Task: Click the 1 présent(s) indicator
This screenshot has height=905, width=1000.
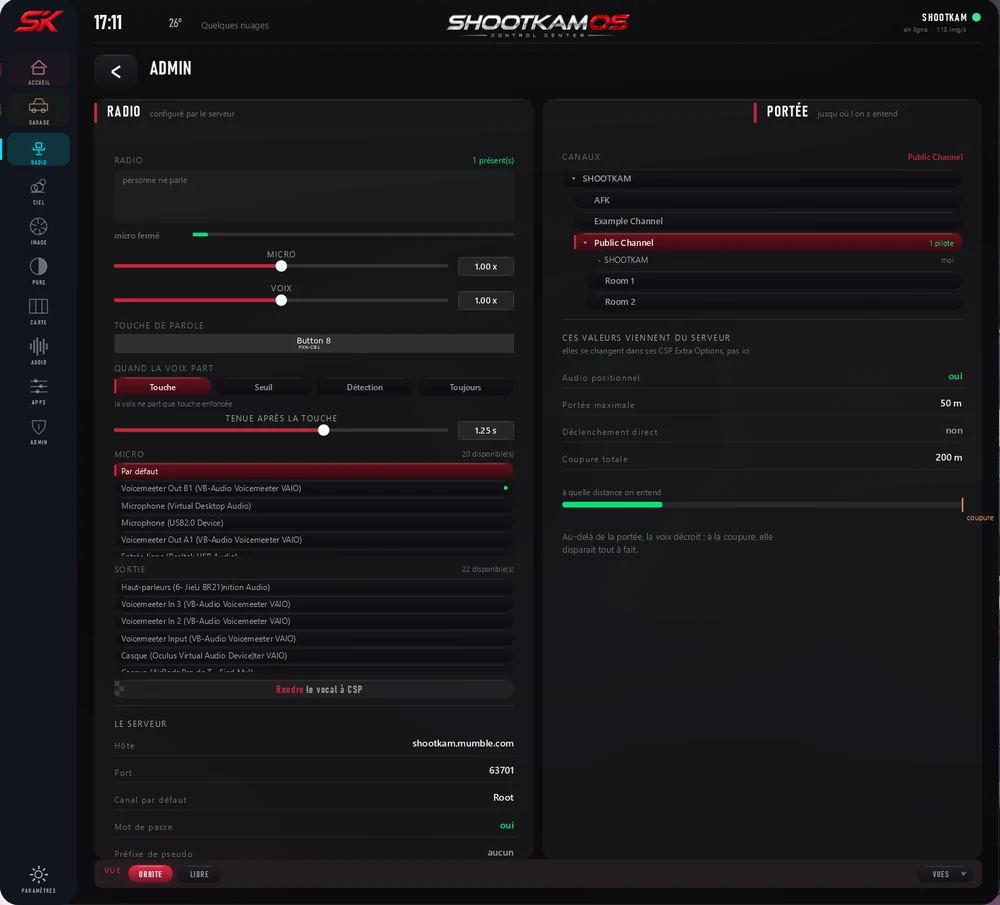Action: click(x=493, y=161)
